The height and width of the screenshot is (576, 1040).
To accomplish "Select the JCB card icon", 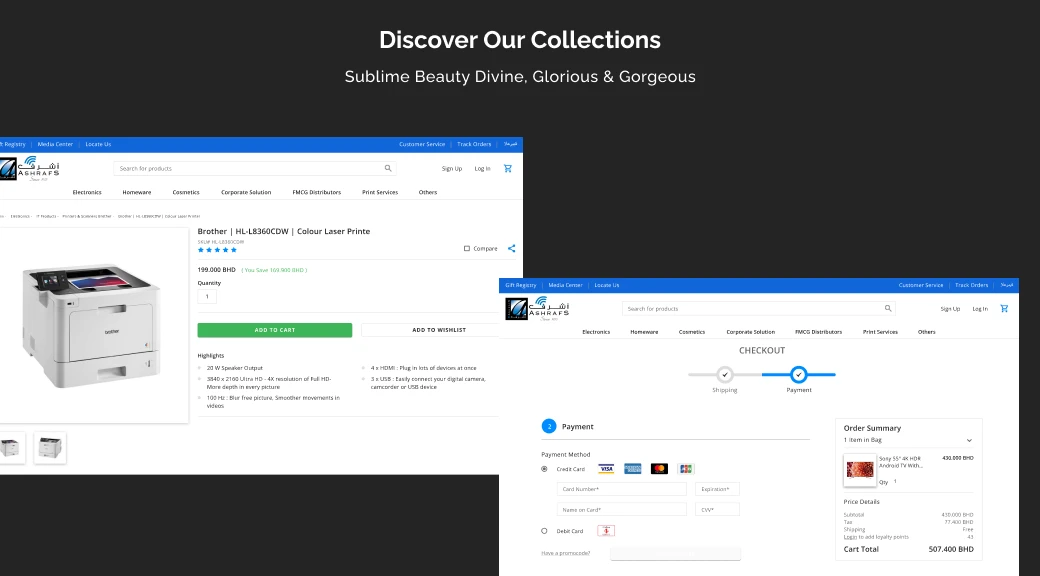I will tap(684, 468).
